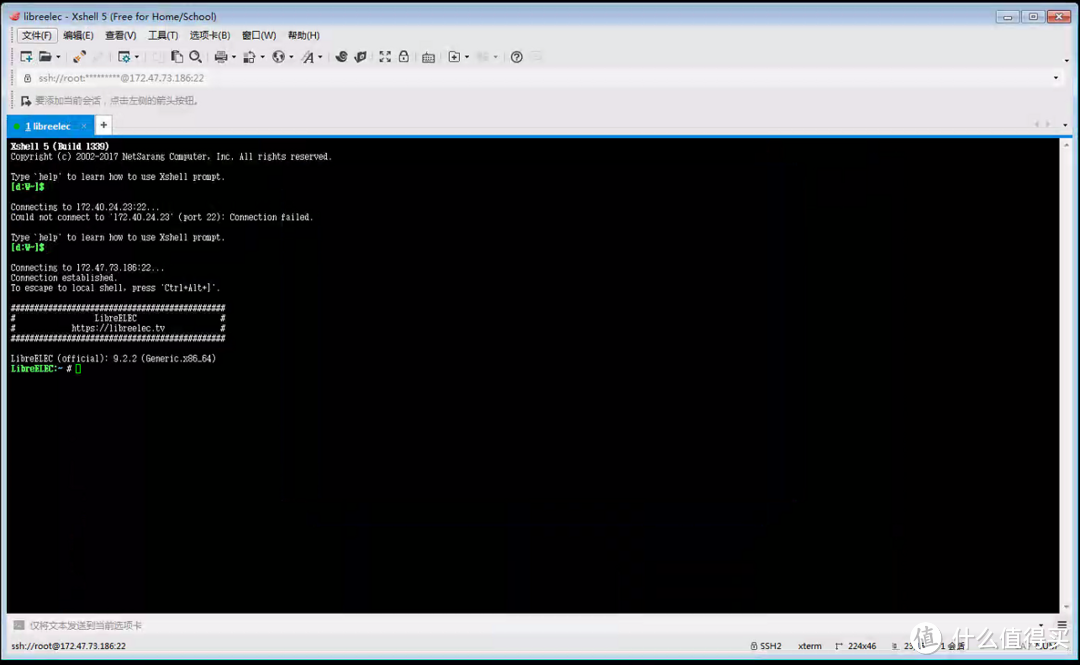Viewport: 1080px width, 665px height.
Task: Click the Help question mark icon
Action: click(517, 57)
